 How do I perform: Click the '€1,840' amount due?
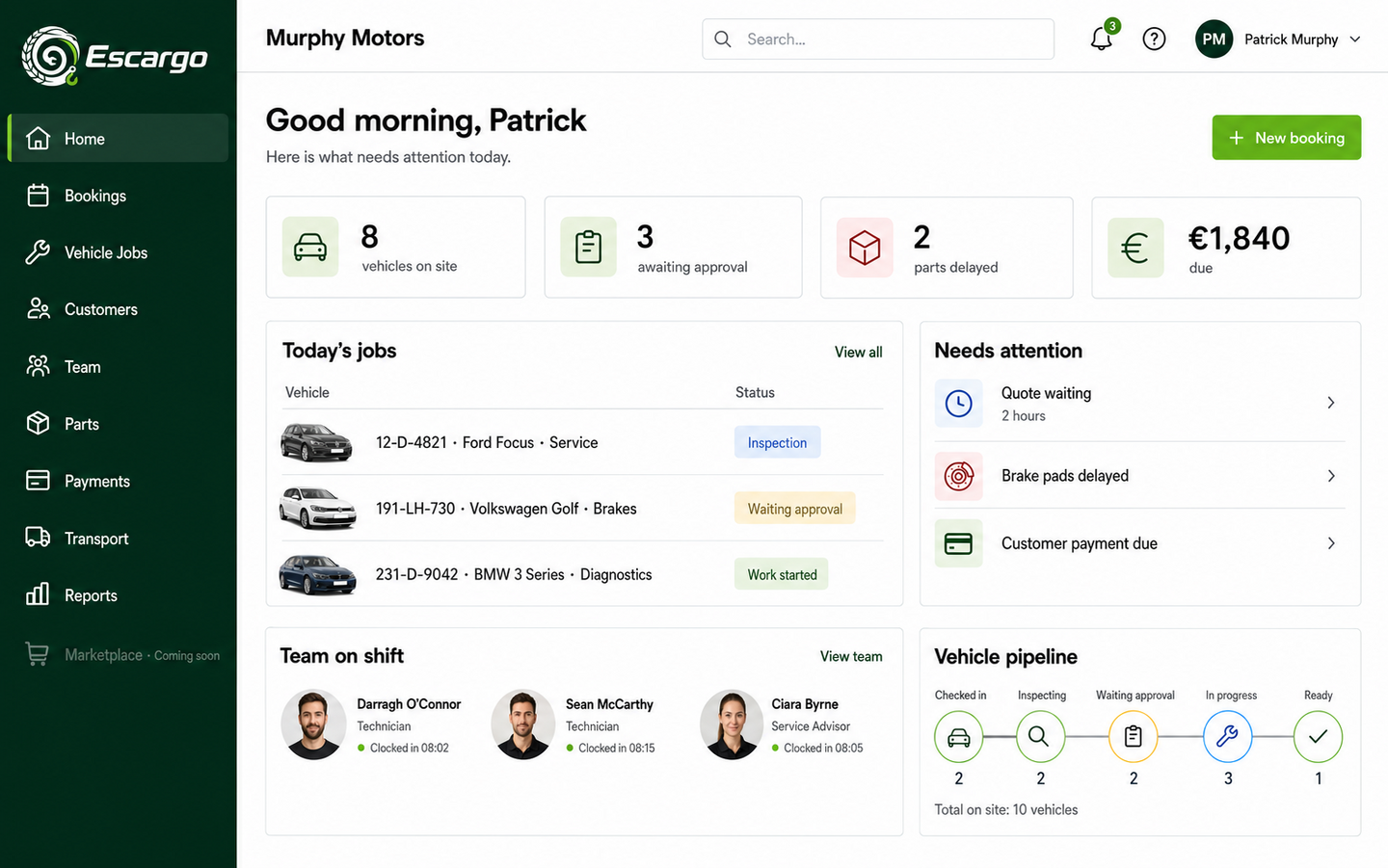coord(1239,238)
